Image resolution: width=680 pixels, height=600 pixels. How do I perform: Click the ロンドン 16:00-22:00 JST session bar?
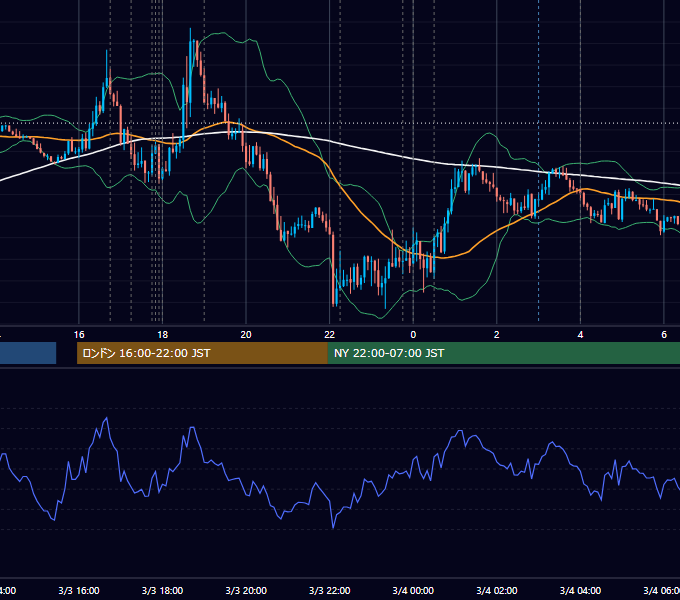202,353
